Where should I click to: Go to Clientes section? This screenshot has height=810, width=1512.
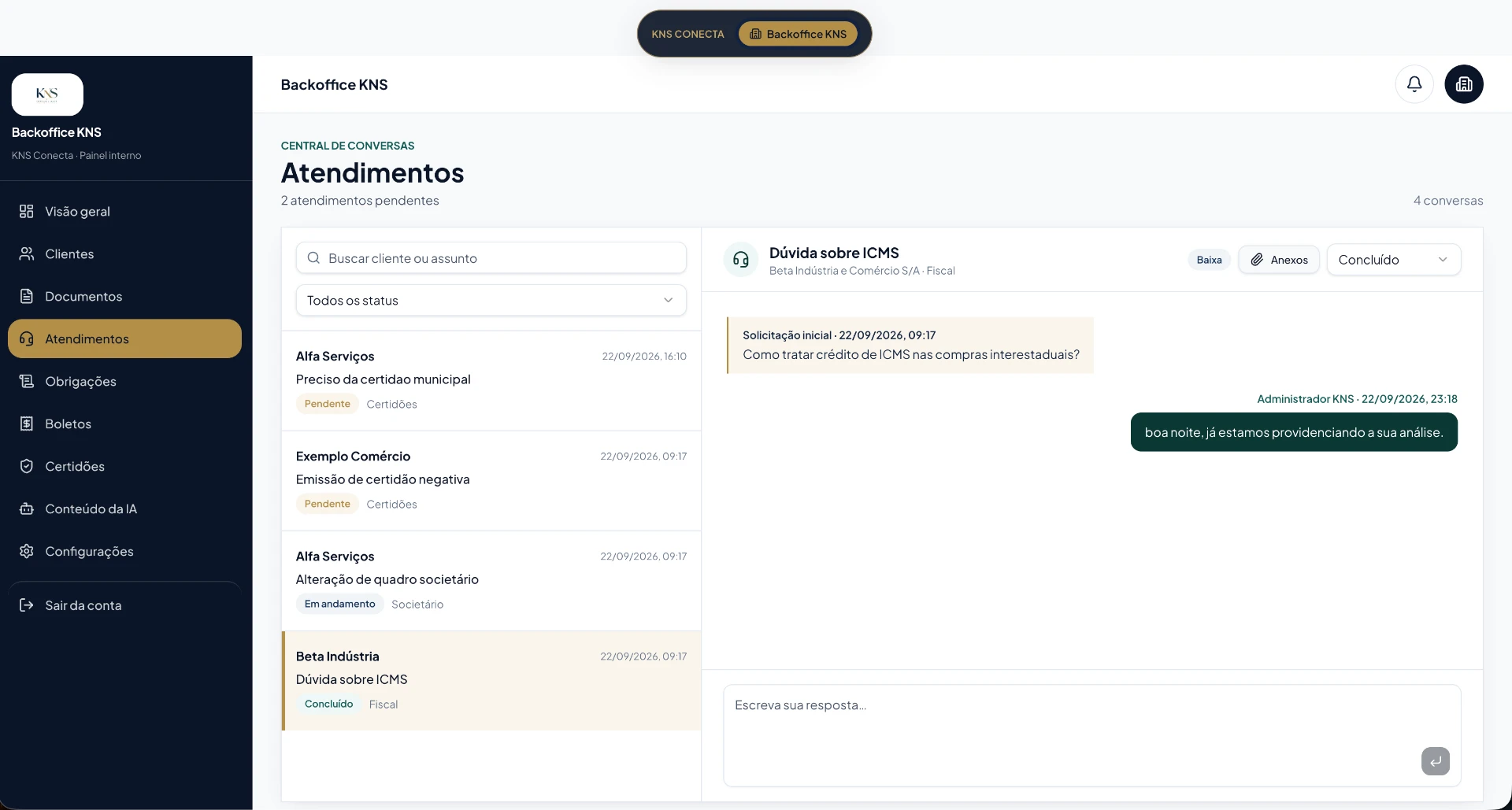124,253
